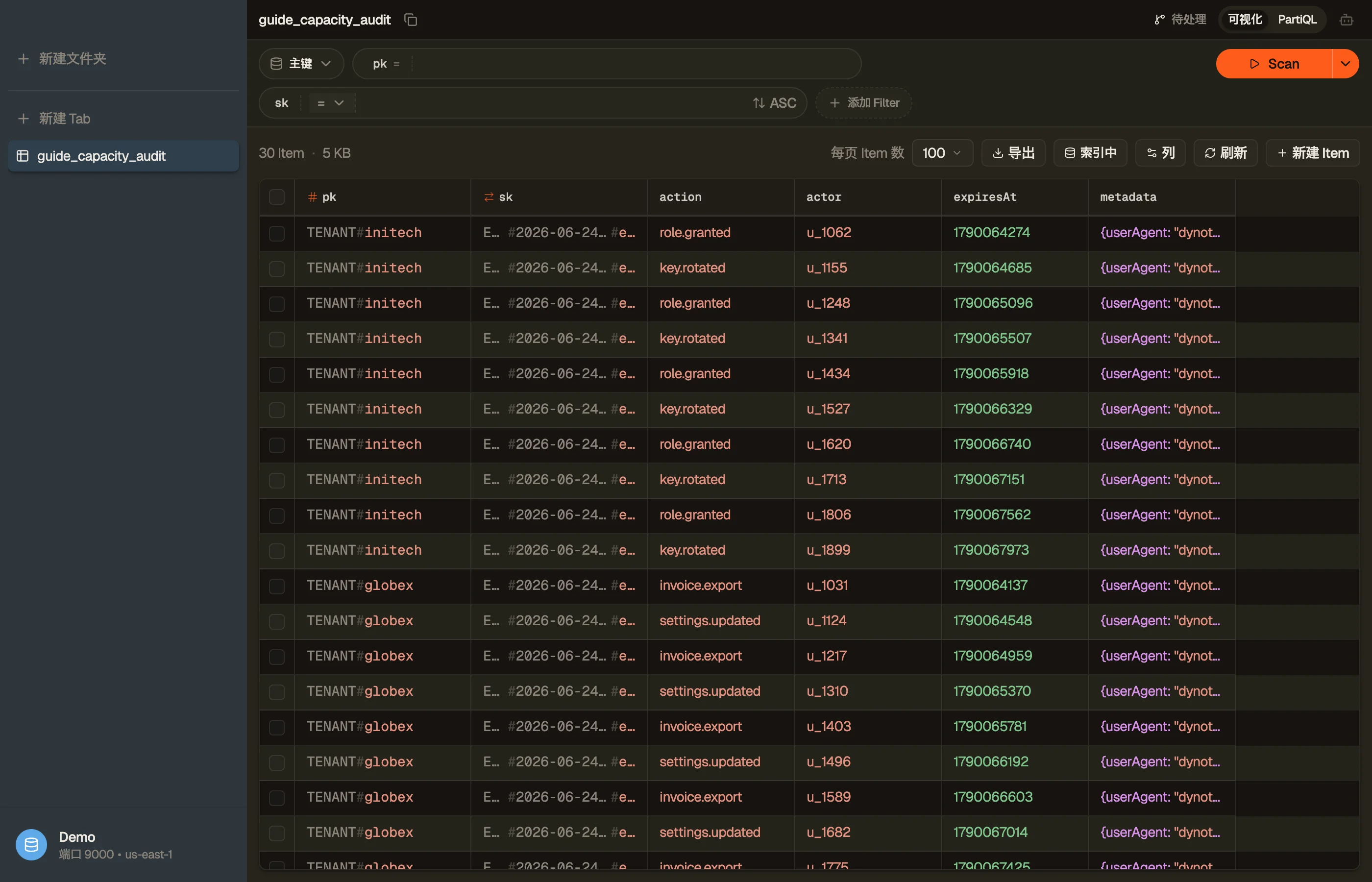The height and width of the screenshot is (882, 1372).
Task: Toggle the ASC sort order
Action: (775, 102)
